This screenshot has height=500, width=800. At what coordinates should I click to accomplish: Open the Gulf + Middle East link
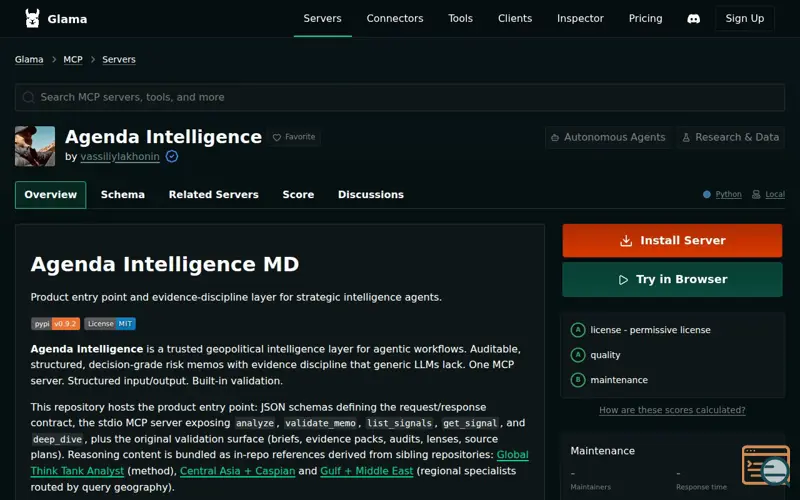click(367, 471)
